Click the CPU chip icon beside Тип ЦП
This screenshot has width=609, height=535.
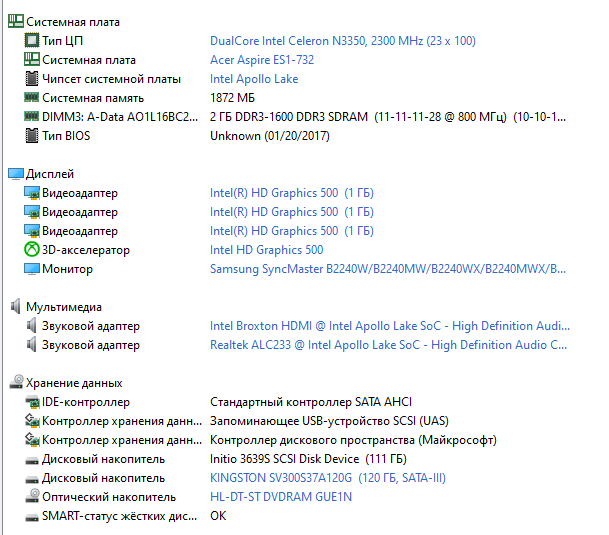pos(32,40)
